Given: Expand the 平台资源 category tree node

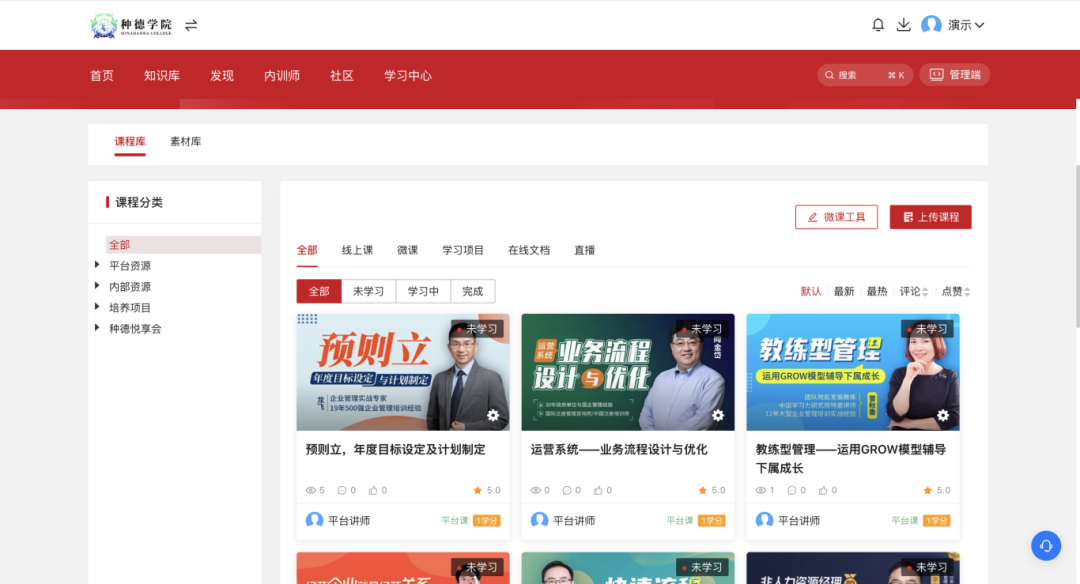Looking at the screenshot, I should click(x=97, y=265).
